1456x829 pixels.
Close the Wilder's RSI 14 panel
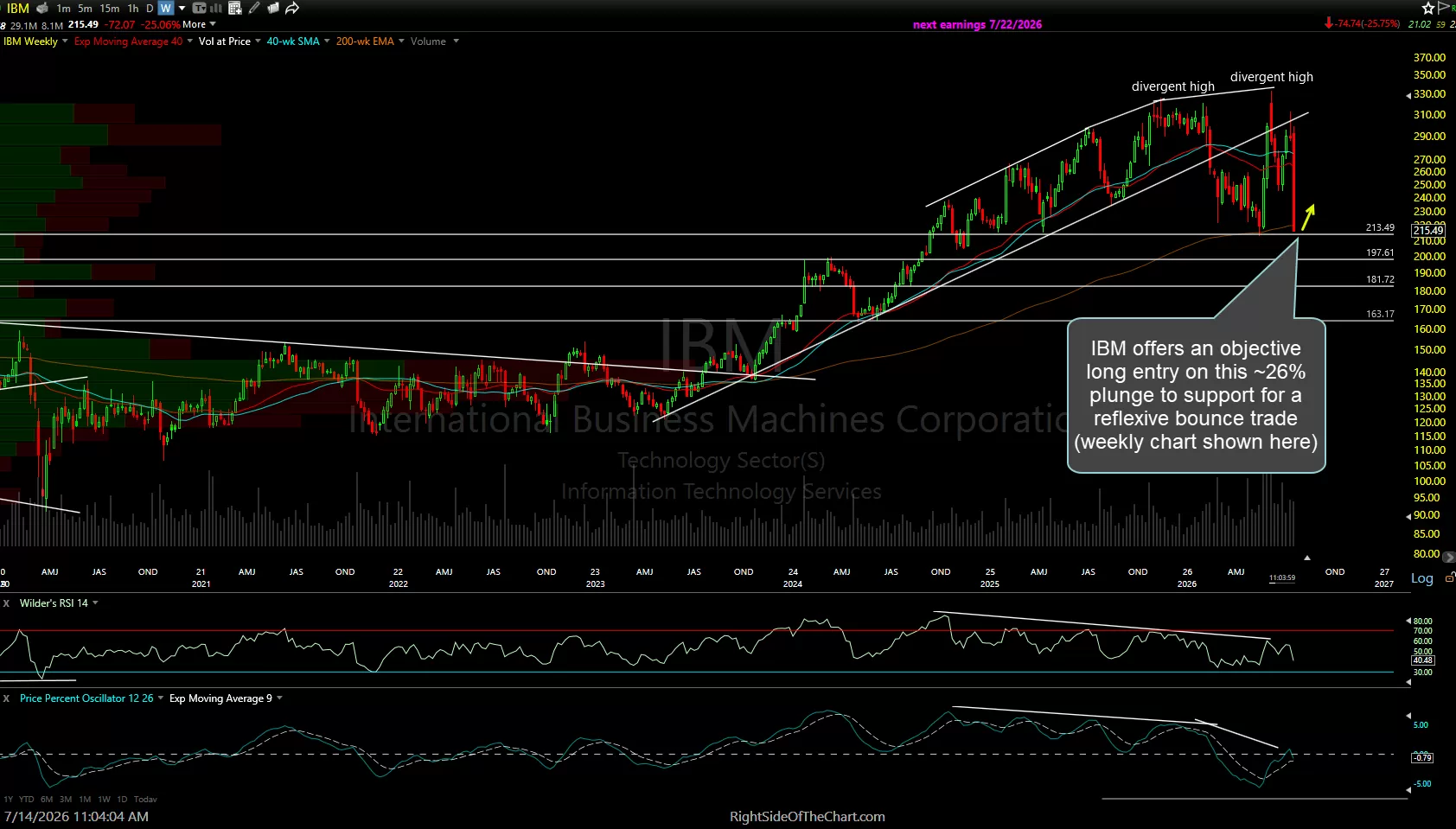click(6, 603)
